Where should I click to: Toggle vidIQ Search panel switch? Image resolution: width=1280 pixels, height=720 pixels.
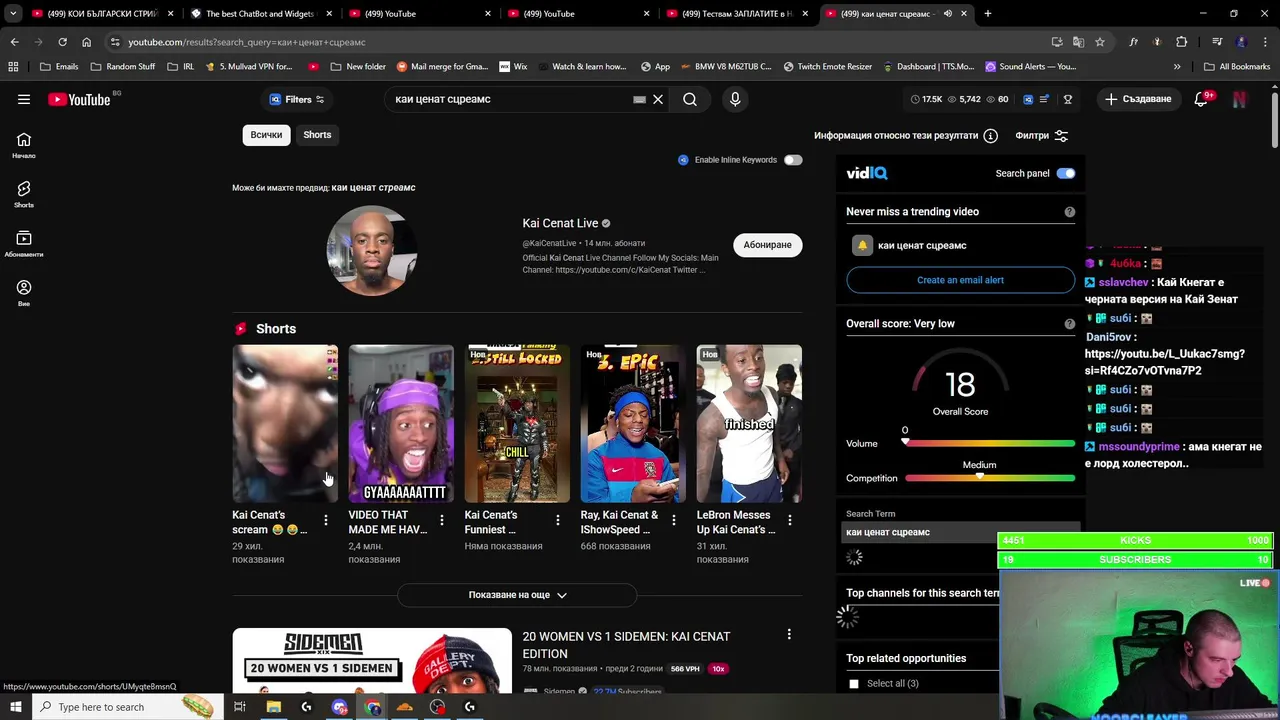[x=1066, y=173]
